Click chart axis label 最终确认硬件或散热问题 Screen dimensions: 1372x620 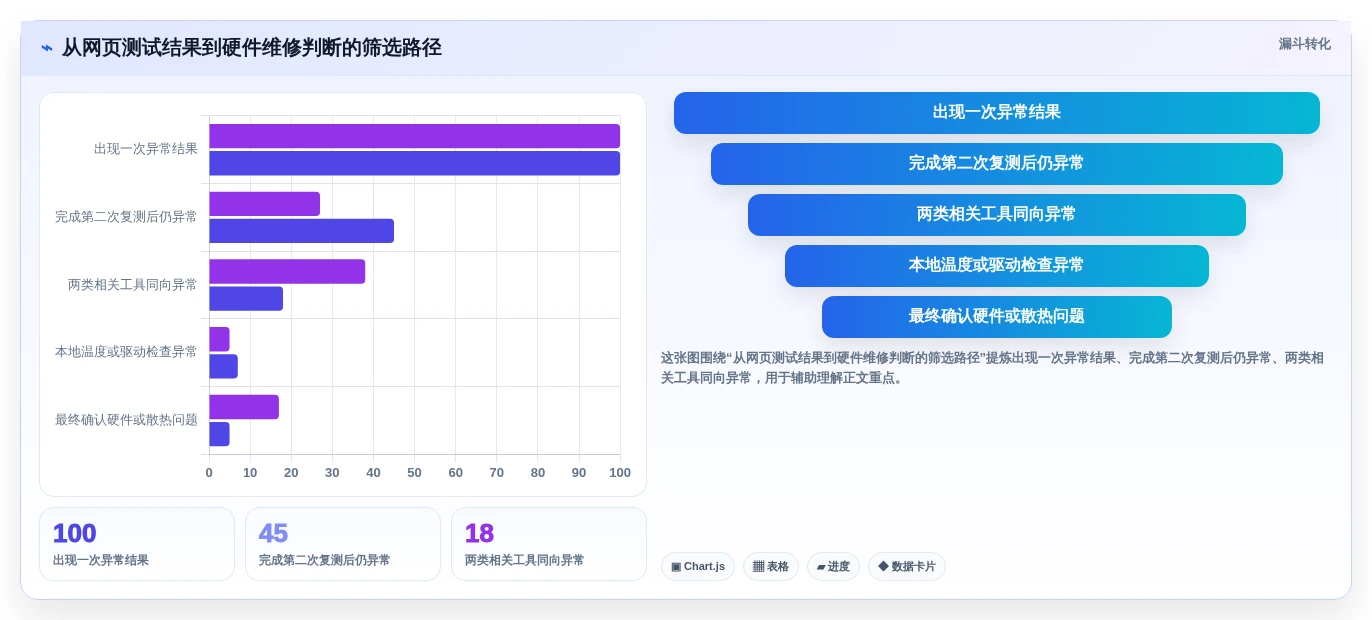[x=126, y=420]
